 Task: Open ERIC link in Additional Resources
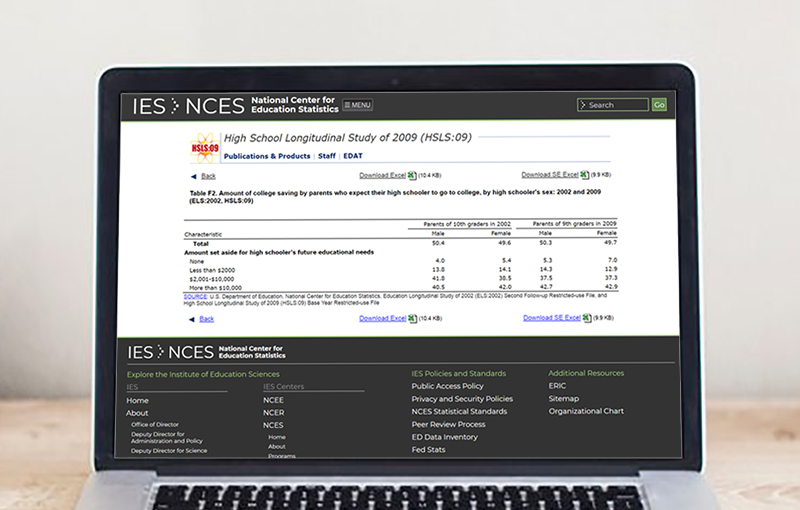tap(558, 386)
